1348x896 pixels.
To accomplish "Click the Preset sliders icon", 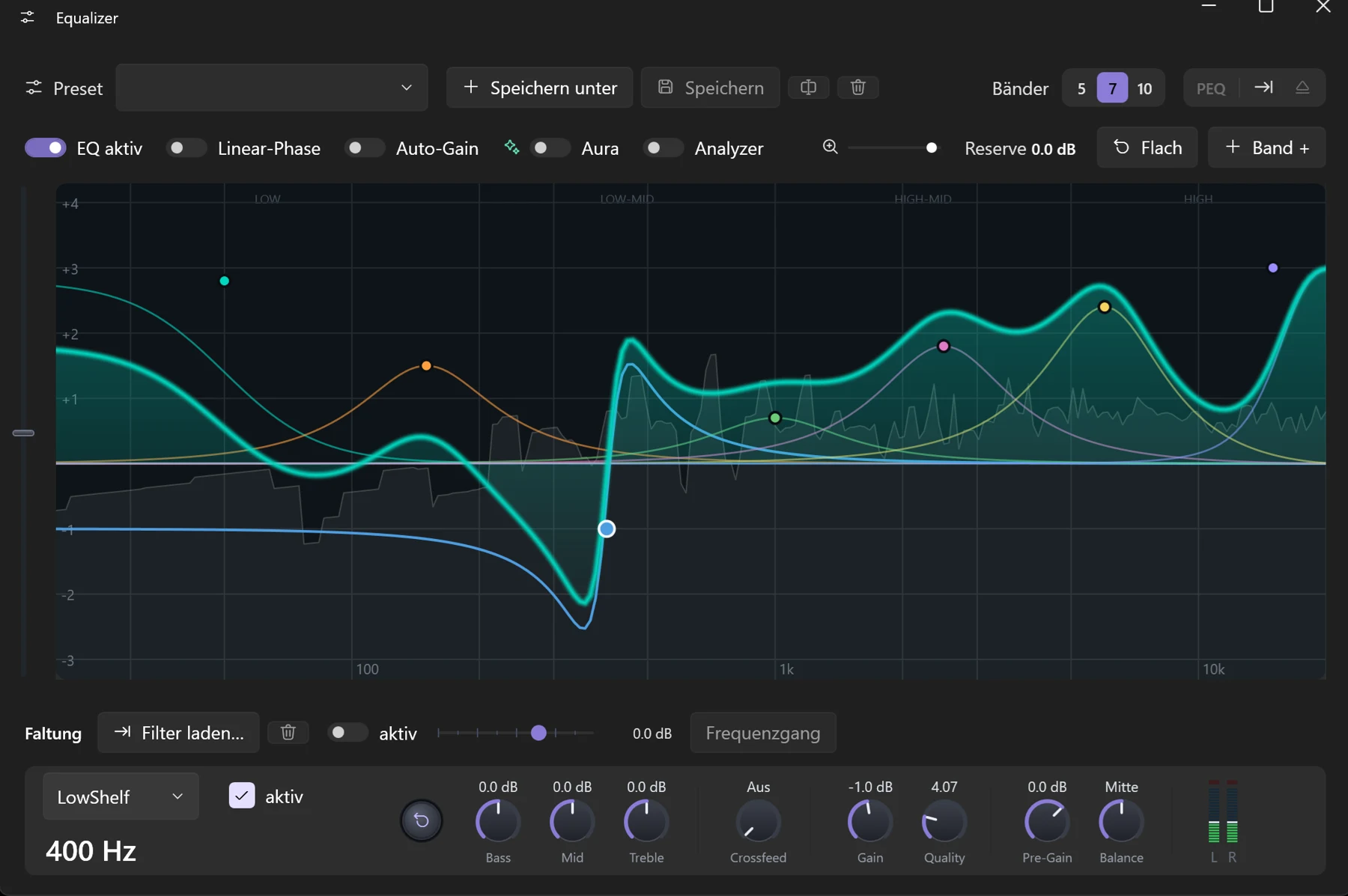I will click(34, 88).
